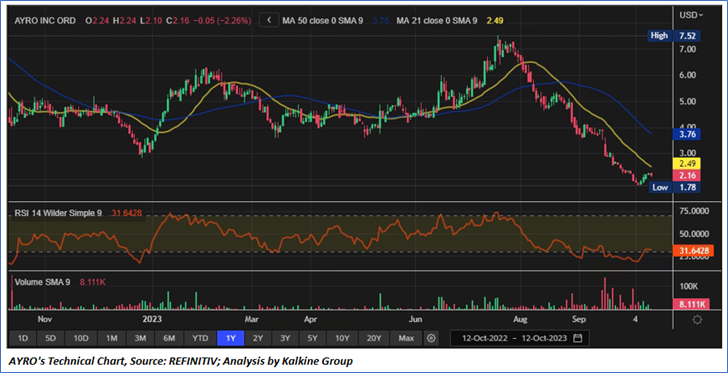Click the Volume SMA 9 label
The image size is (728, 373).
coord(43,282)
